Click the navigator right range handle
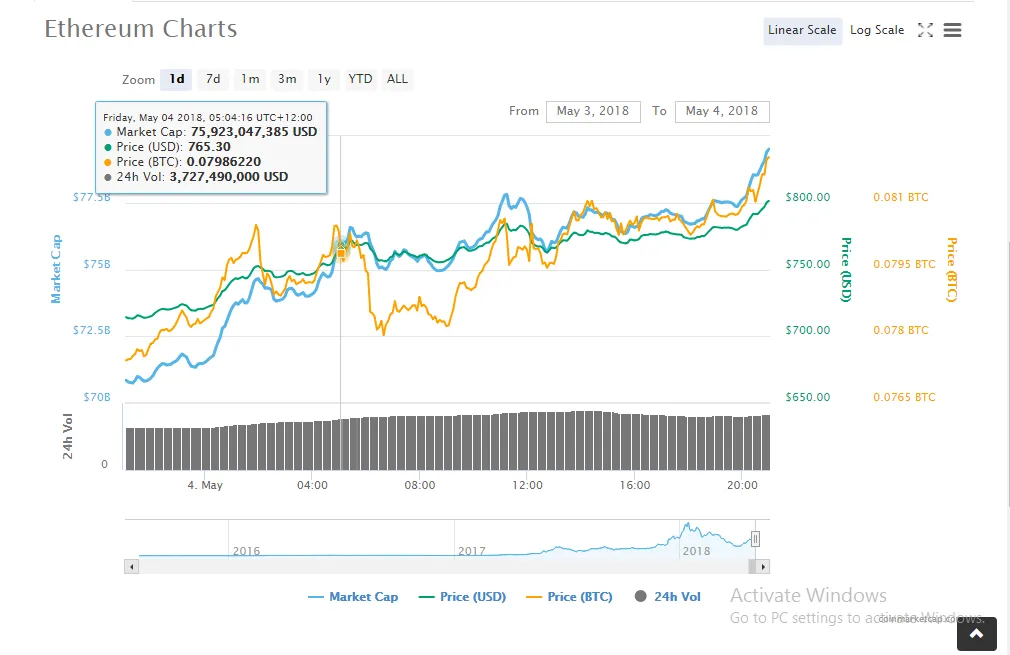 click(x=755, y=539)
